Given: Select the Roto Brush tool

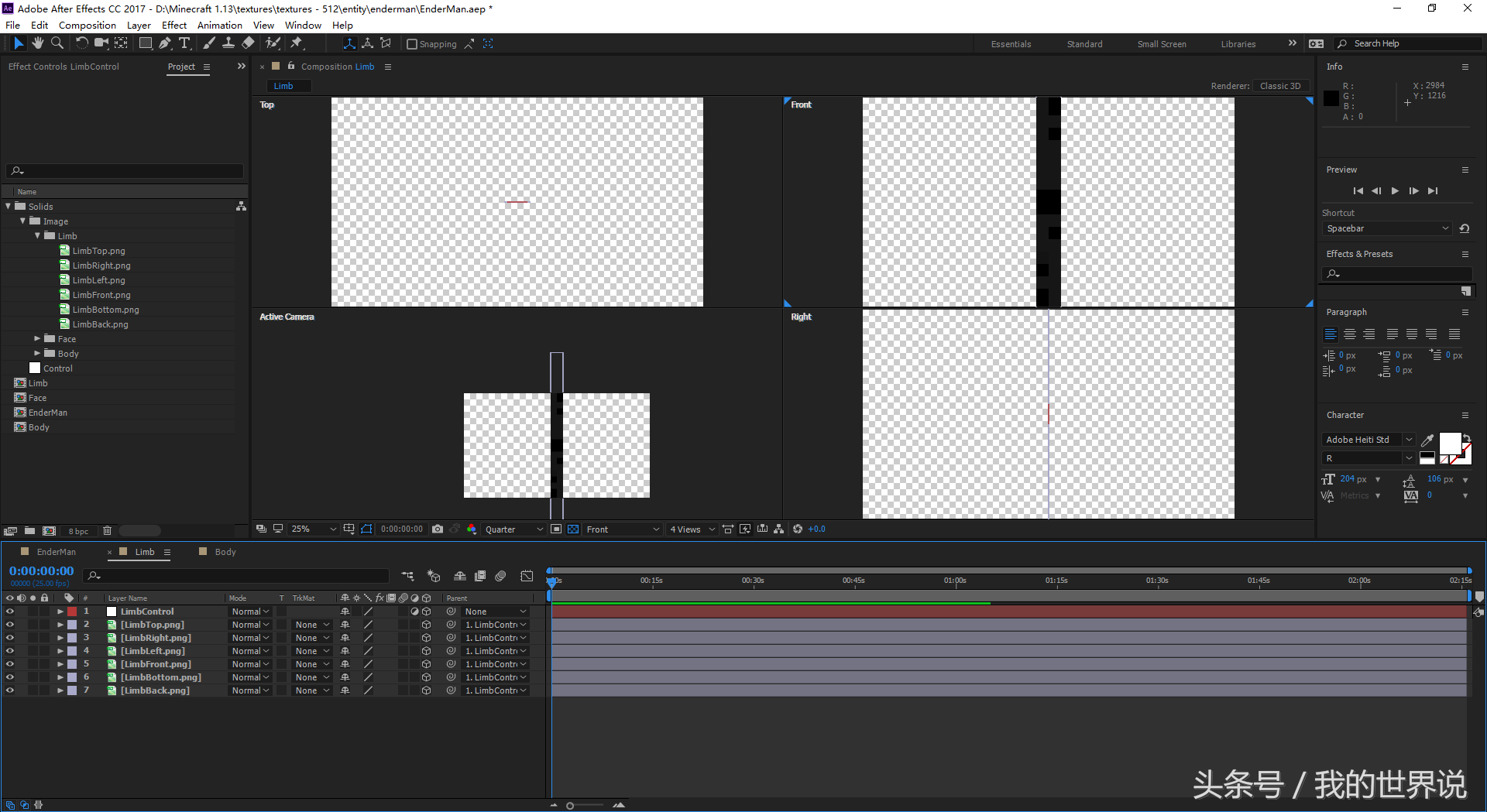Looking at the screenshot, I should click(273, 43).
